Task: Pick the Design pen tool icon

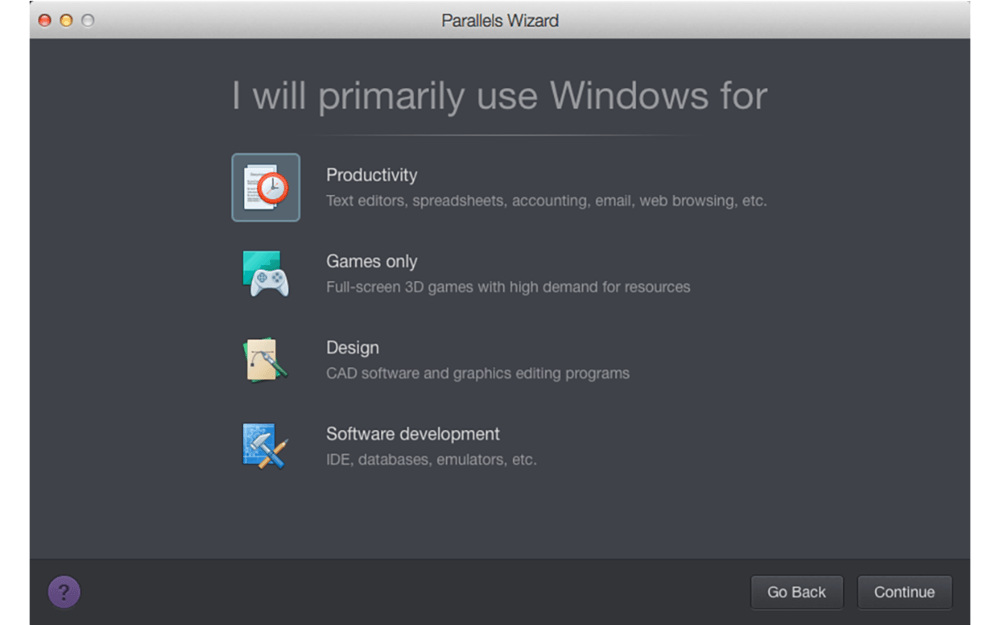Action: coord(265,360)
